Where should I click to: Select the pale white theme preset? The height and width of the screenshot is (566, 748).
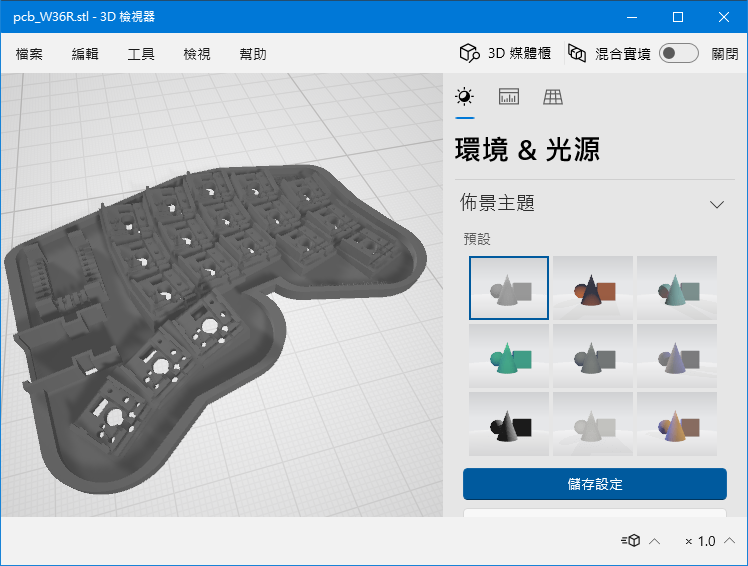(593, 424)
